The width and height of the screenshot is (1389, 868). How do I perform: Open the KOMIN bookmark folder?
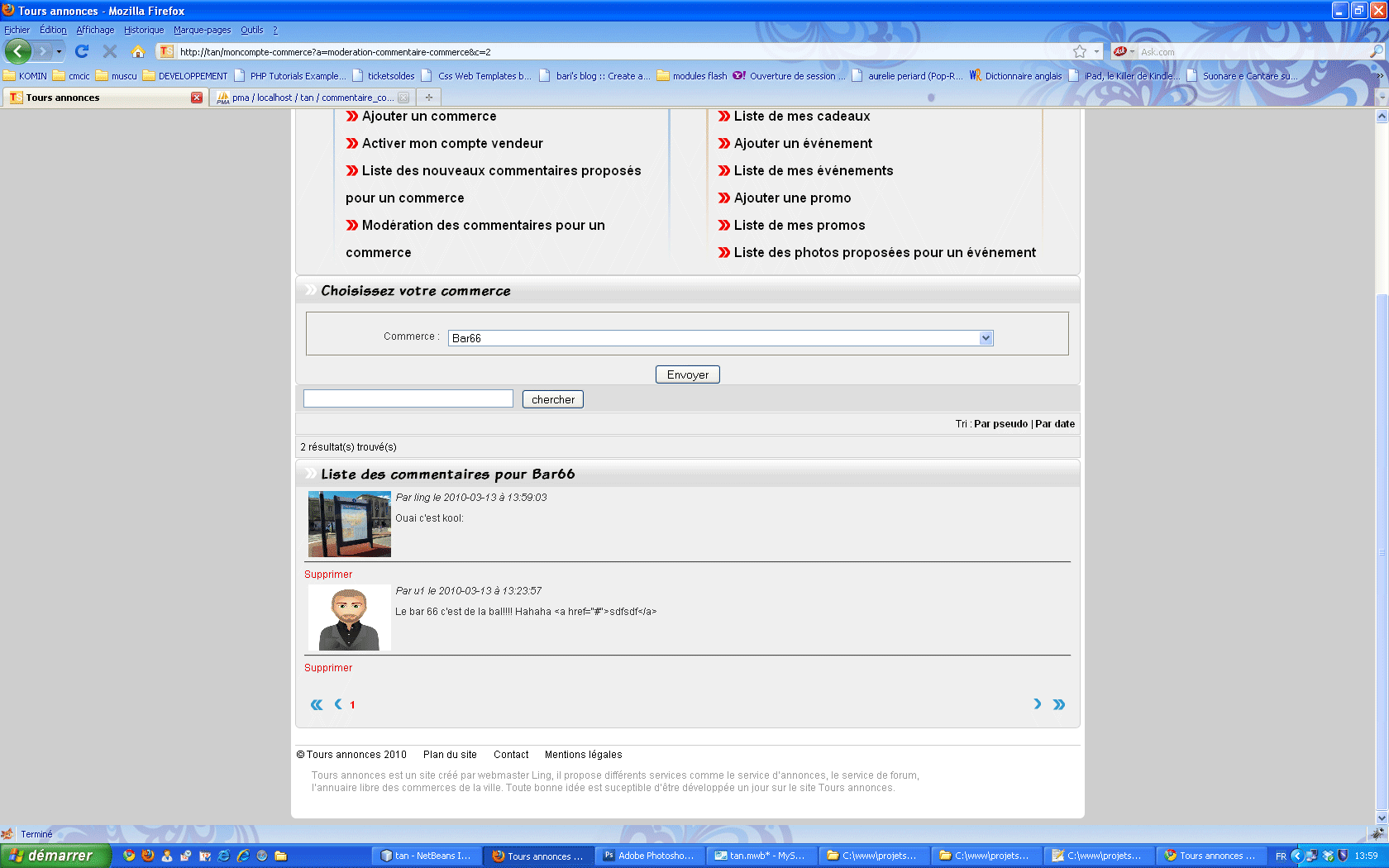(x=26, y=75)
